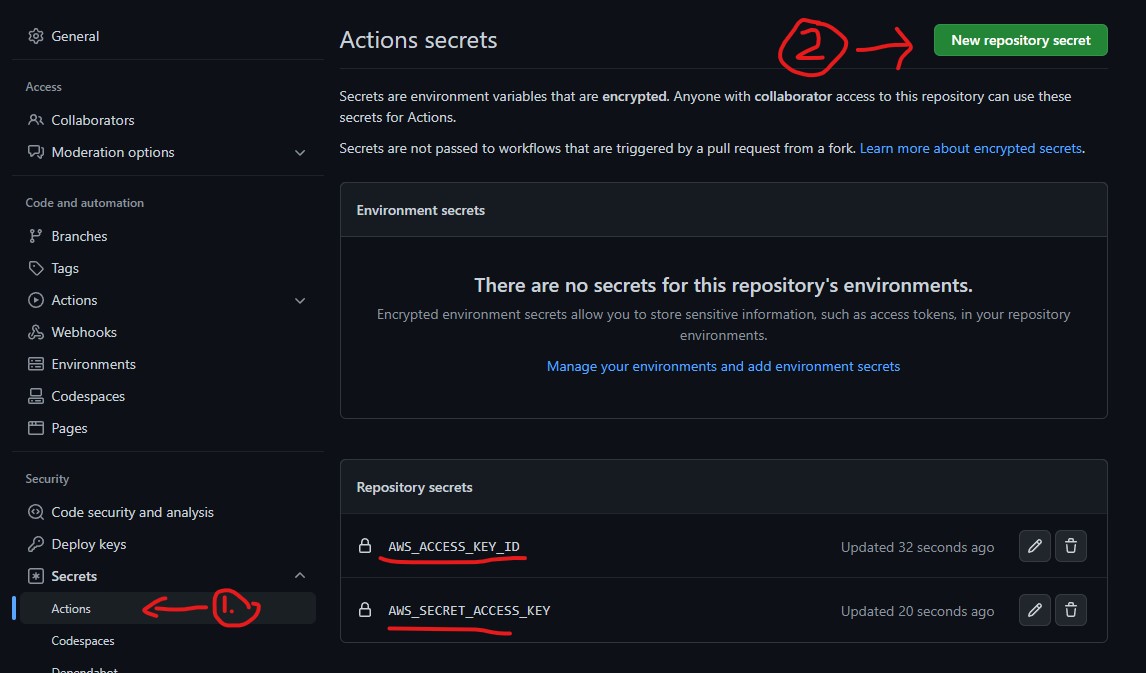Open the Tags settings section
1146x673 pixels.
[63, 267]
